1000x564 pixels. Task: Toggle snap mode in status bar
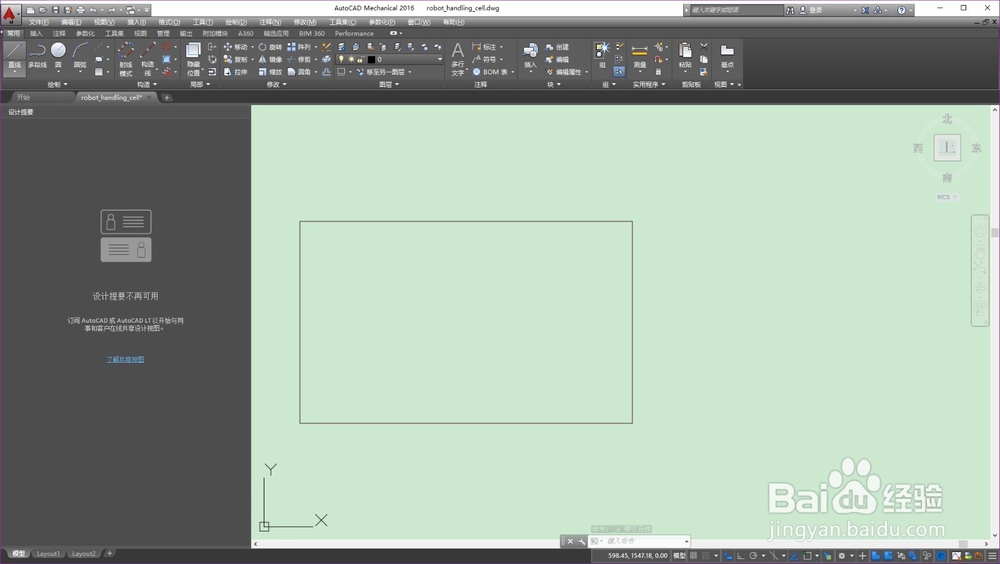706,556
